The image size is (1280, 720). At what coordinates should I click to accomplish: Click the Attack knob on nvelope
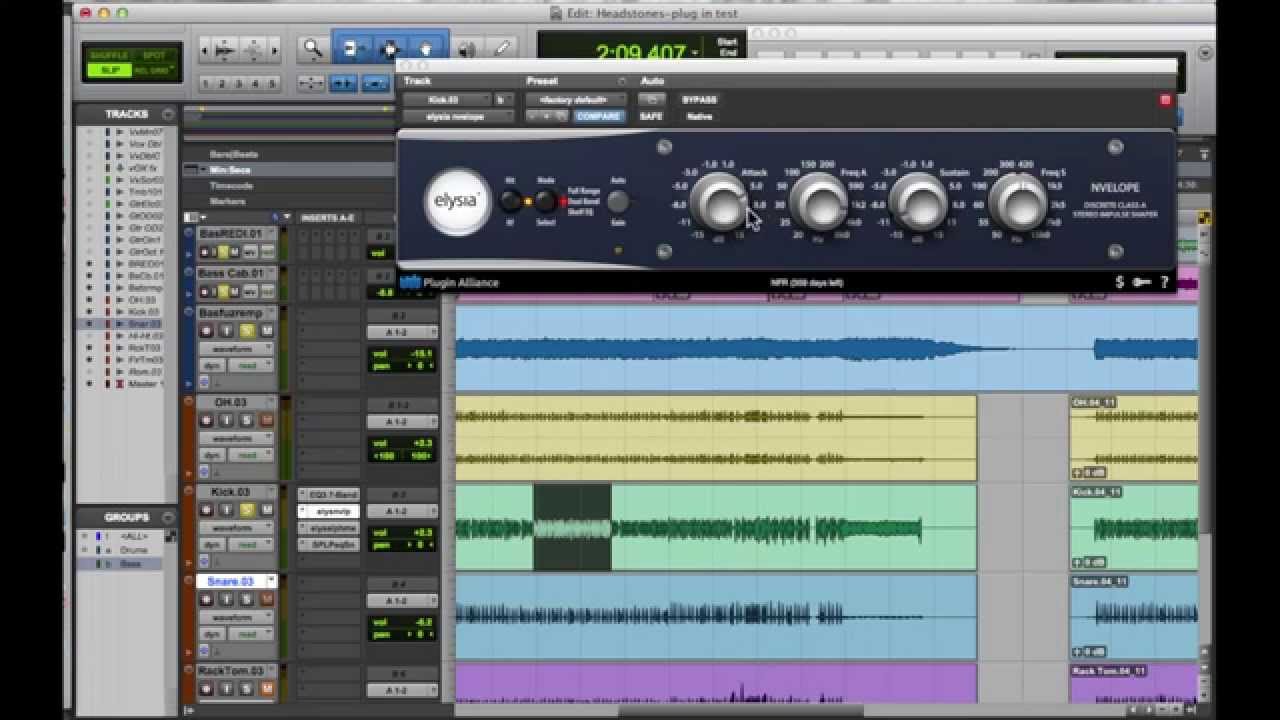click(720, 201)
